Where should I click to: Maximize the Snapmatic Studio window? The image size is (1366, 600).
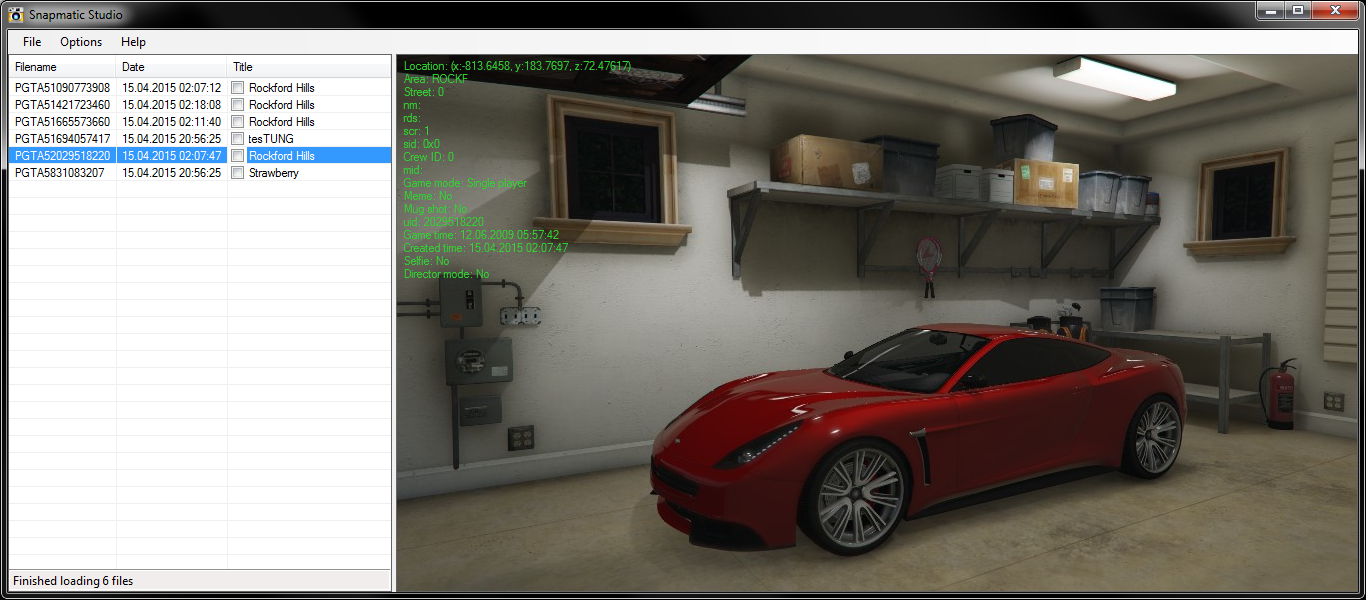pos(1297,10)
